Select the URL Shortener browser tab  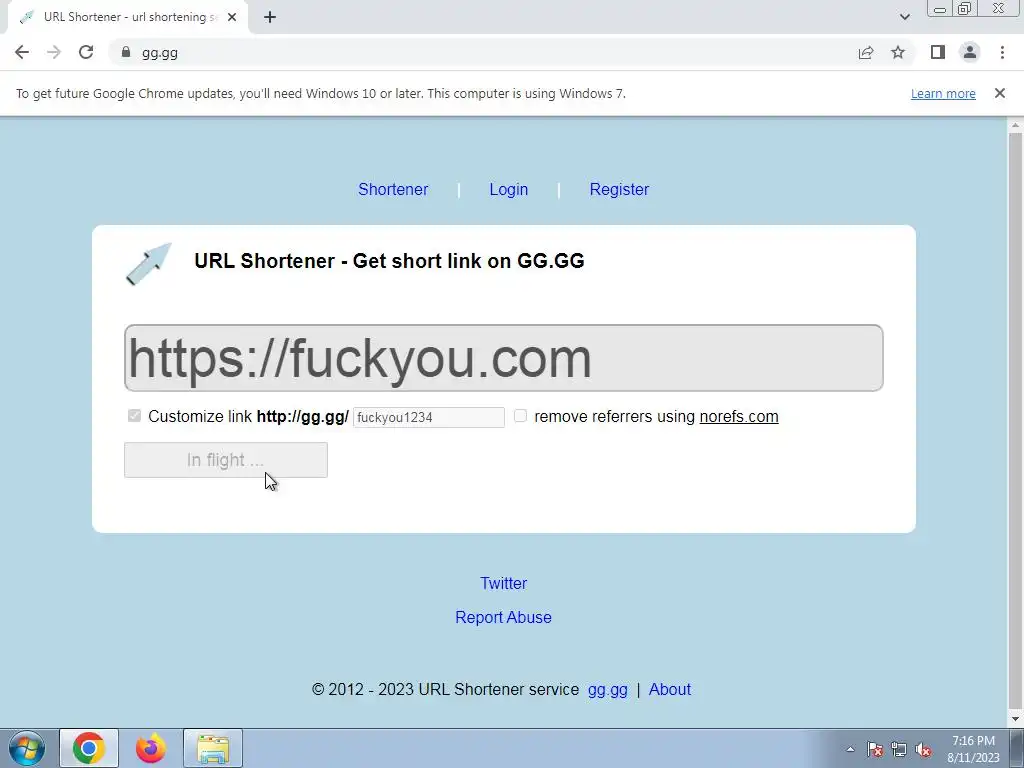(128, 17)
